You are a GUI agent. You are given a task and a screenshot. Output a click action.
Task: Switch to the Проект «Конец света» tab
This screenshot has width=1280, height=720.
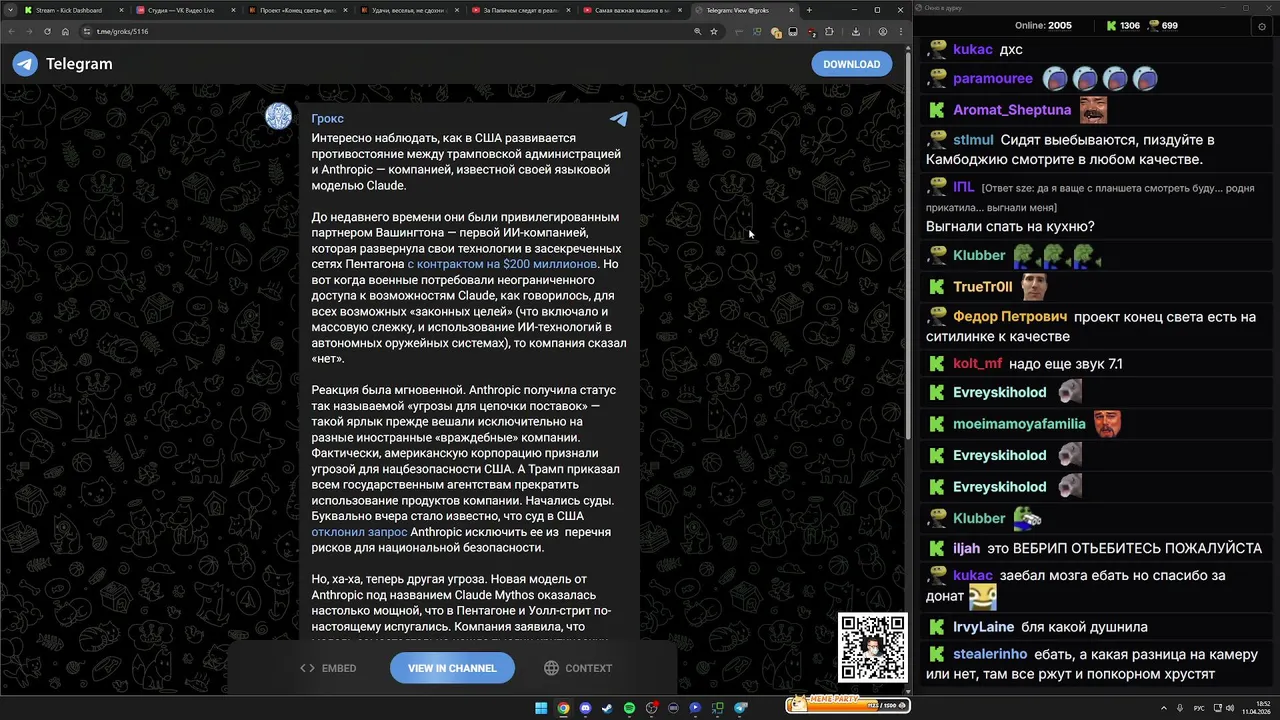pyautogui.click(x=298, y=10)
